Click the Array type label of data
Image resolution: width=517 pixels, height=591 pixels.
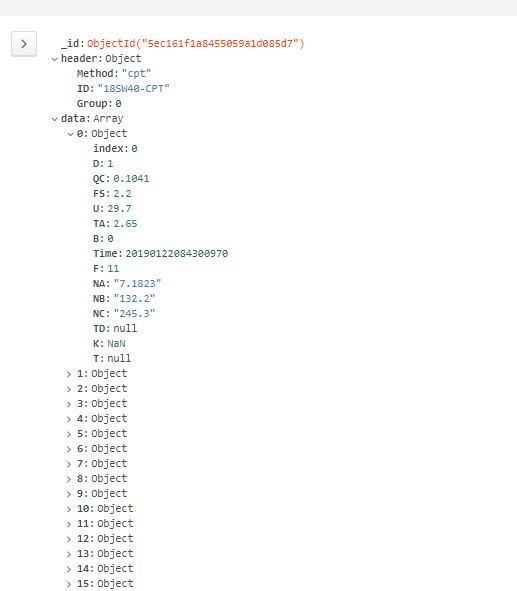coord(108,119)
